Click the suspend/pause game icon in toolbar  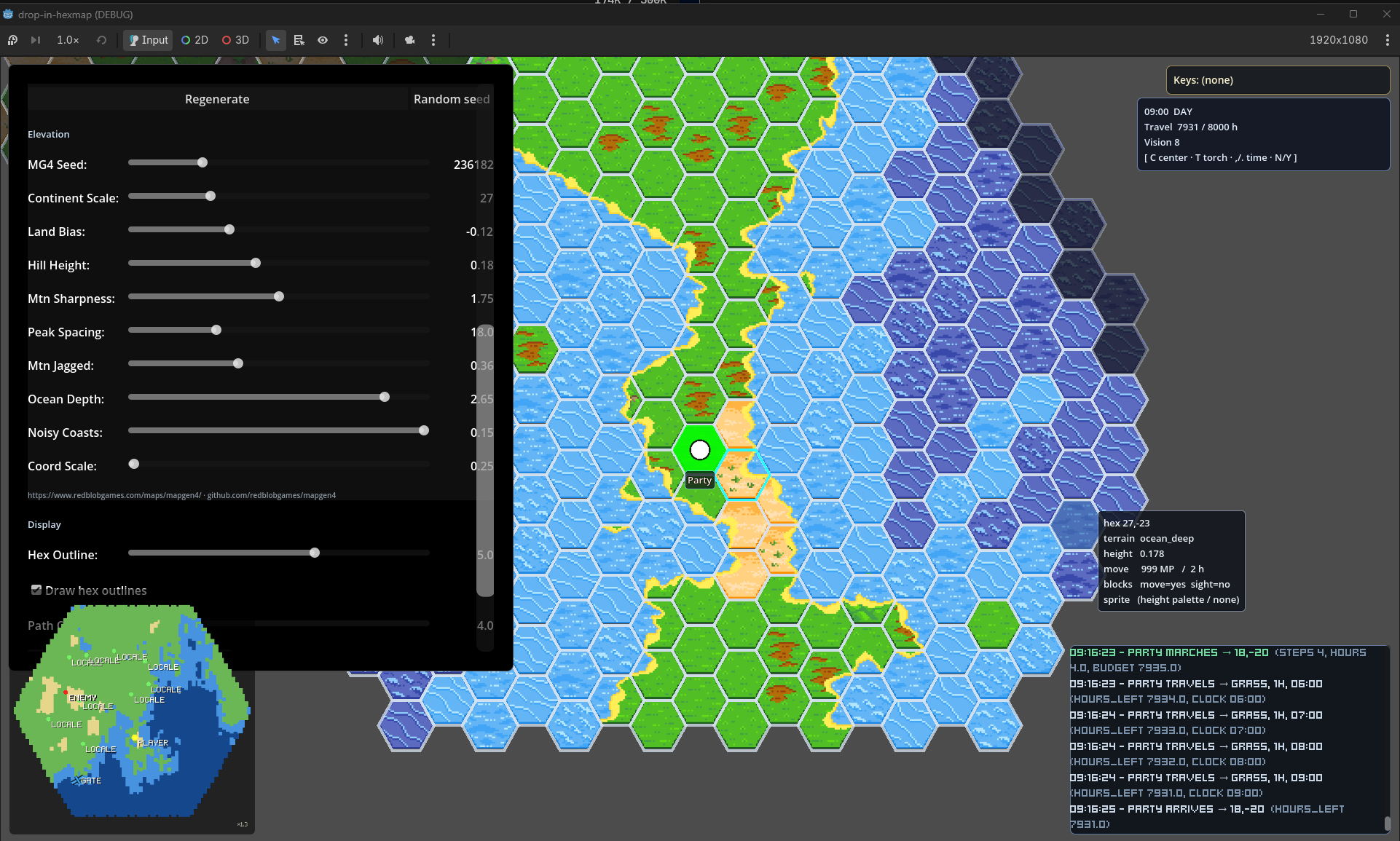click(x=12, y=40)
